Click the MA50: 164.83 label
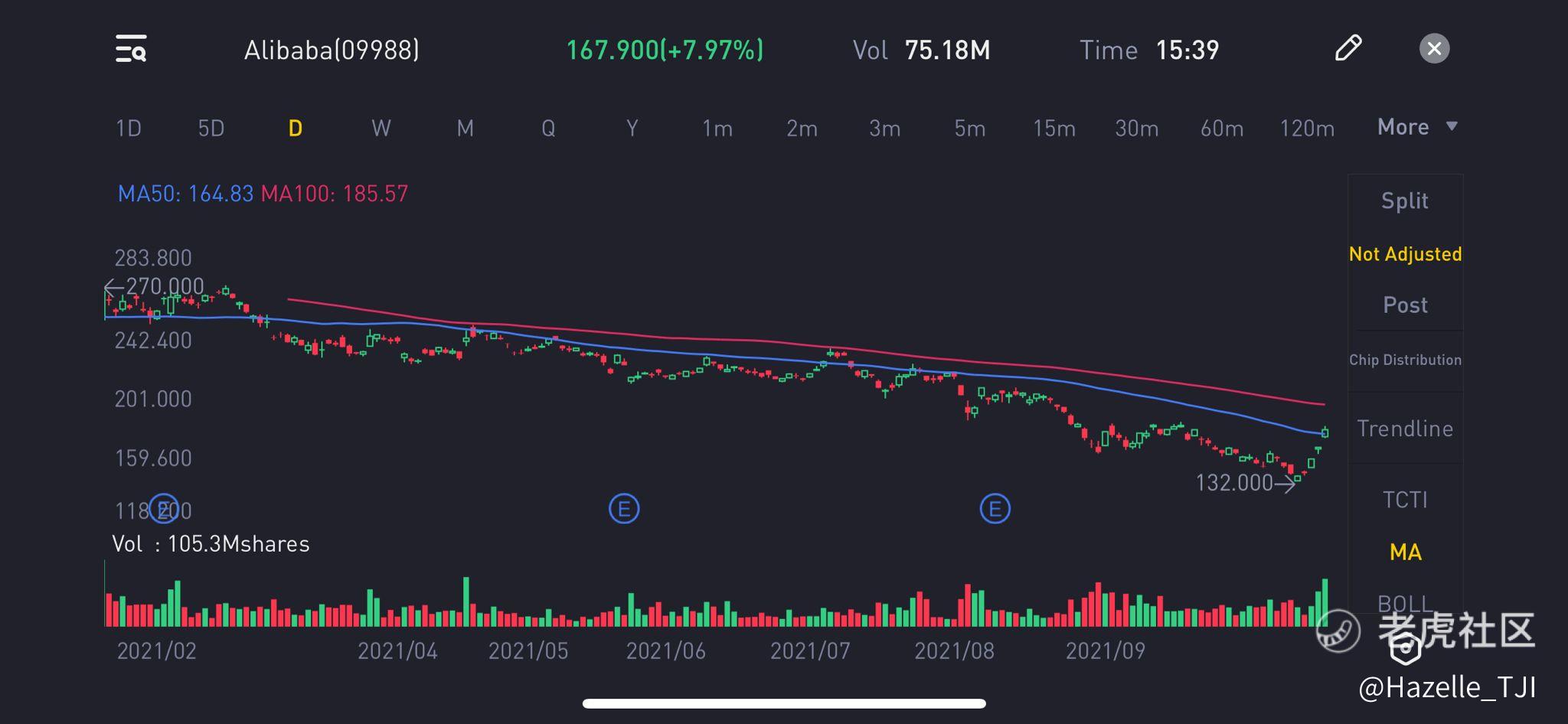 coord(185,193)
